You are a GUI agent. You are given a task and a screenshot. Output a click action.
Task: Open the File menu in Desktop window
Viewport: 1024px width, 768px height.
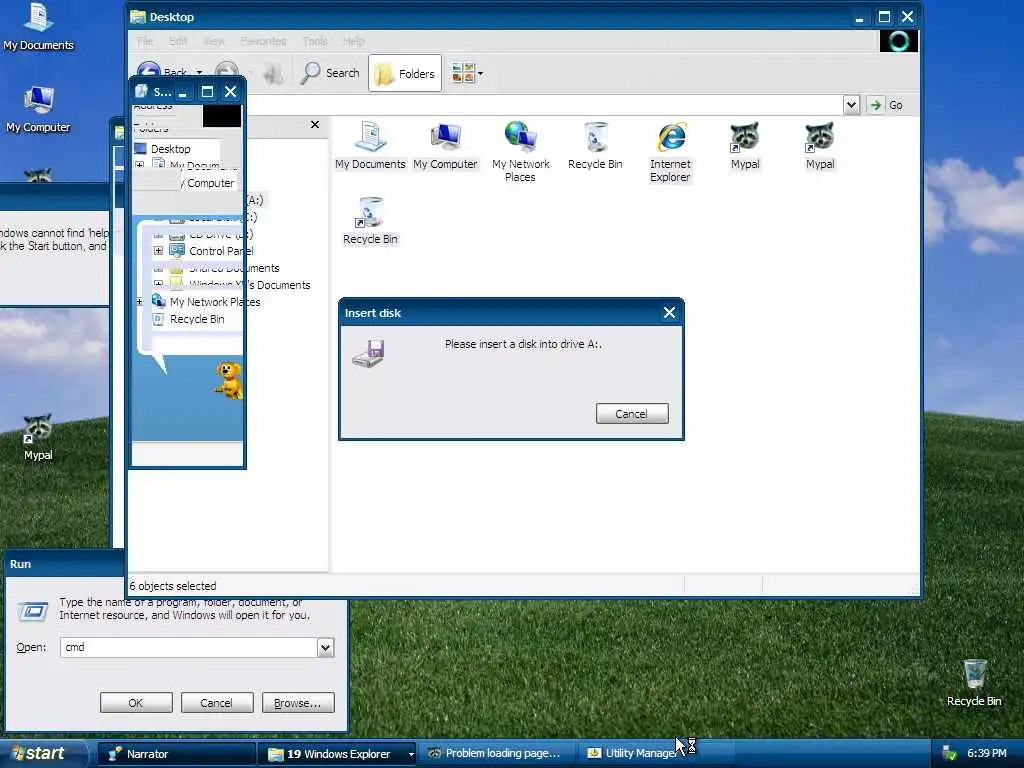pyautogui.click(x=145, y=41)
